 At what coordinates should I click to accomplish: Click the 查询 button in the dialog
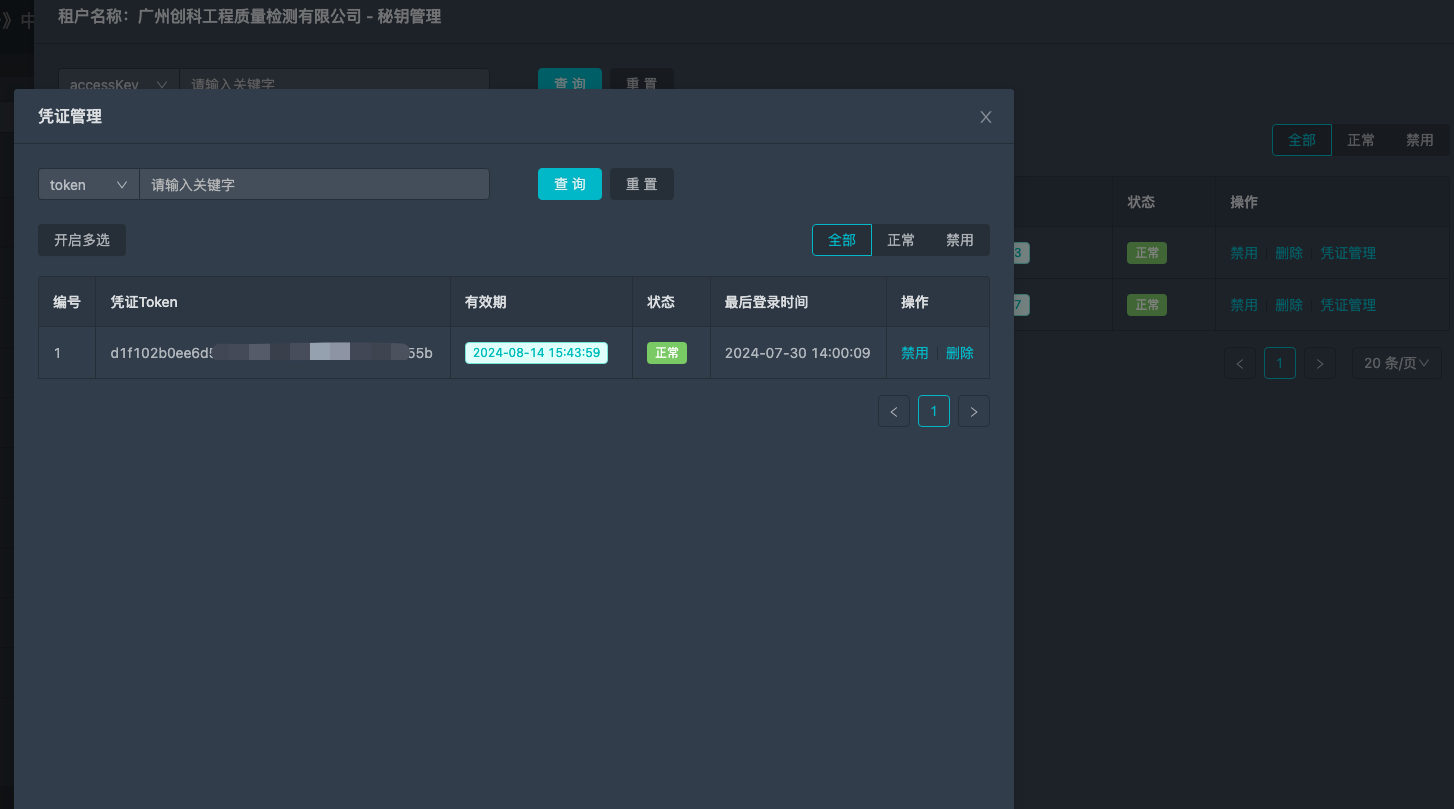[569, 184]
